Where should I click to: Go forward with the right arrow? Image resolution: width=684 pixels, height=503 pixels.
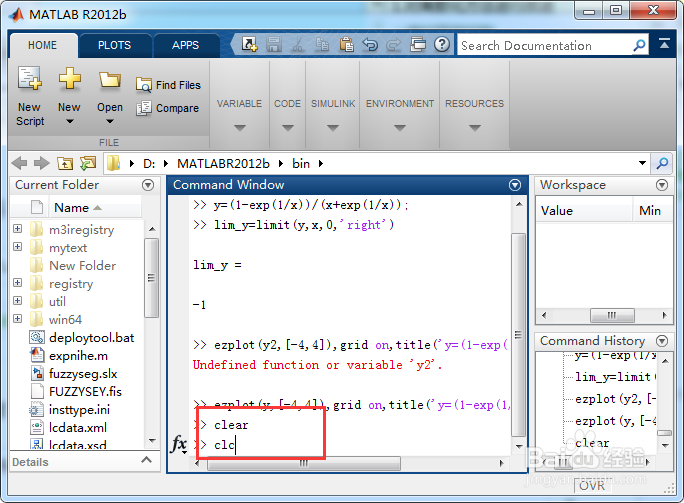pos(42,163)
